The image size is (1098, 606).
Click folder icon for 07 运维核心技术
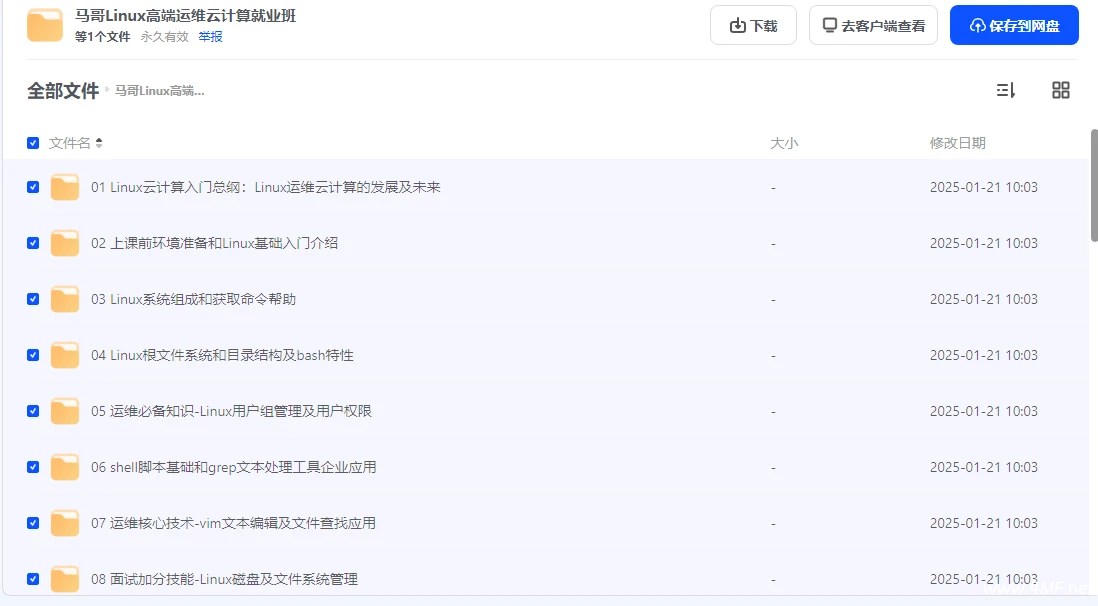(x=65, y=523)
